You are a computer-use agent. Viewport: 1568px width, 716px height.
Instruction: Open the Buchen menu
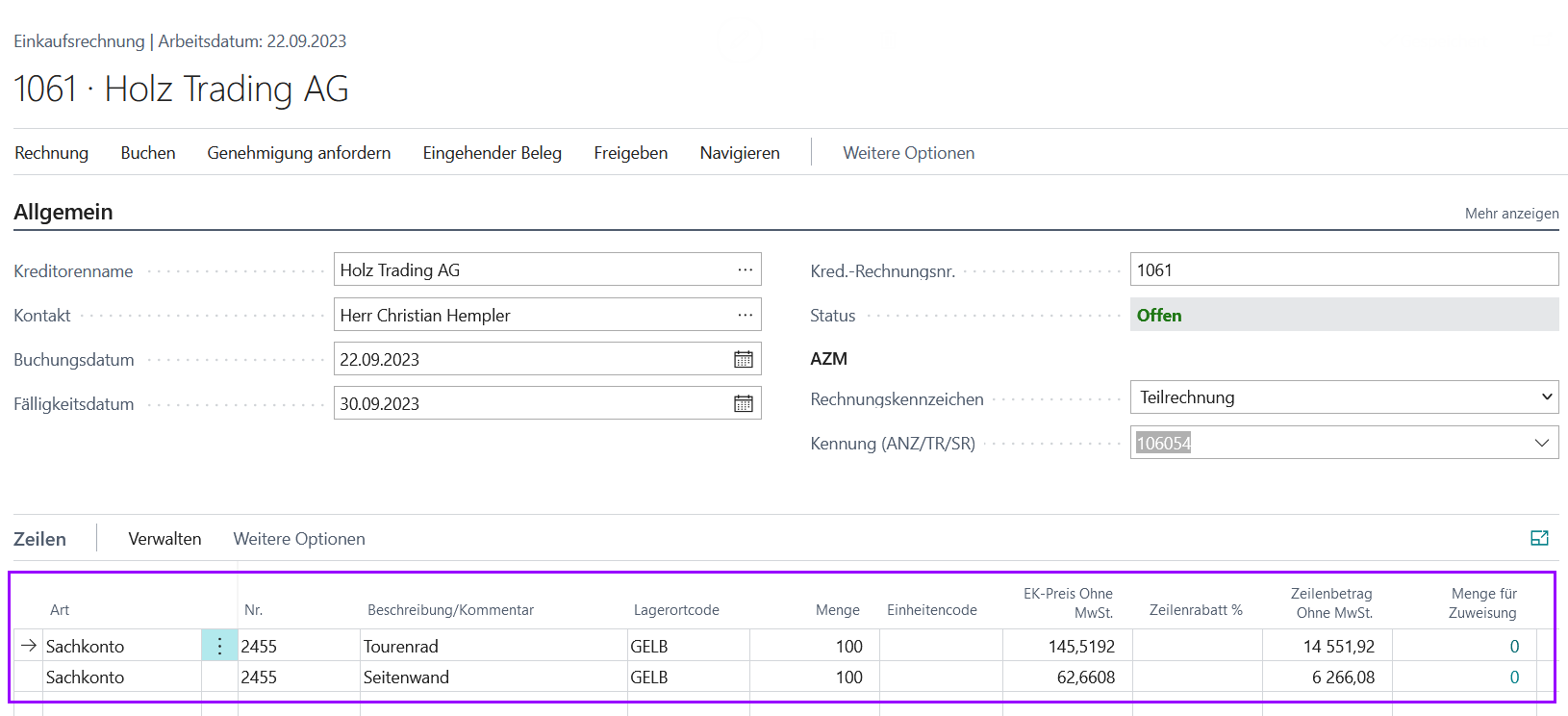coord(148,153)
